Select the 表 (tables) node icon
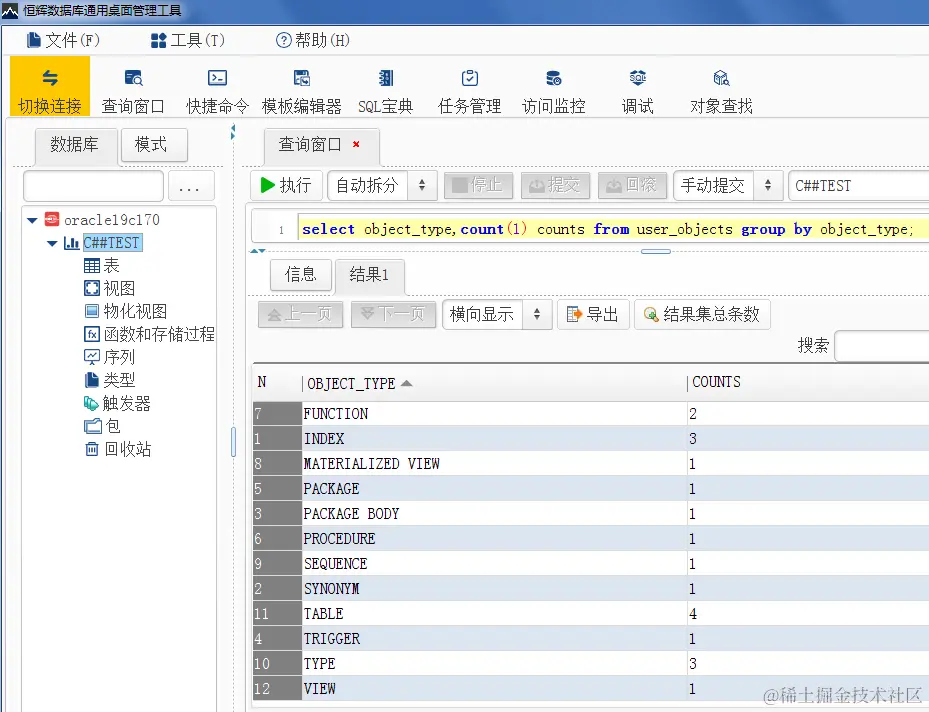 [92, 265]
